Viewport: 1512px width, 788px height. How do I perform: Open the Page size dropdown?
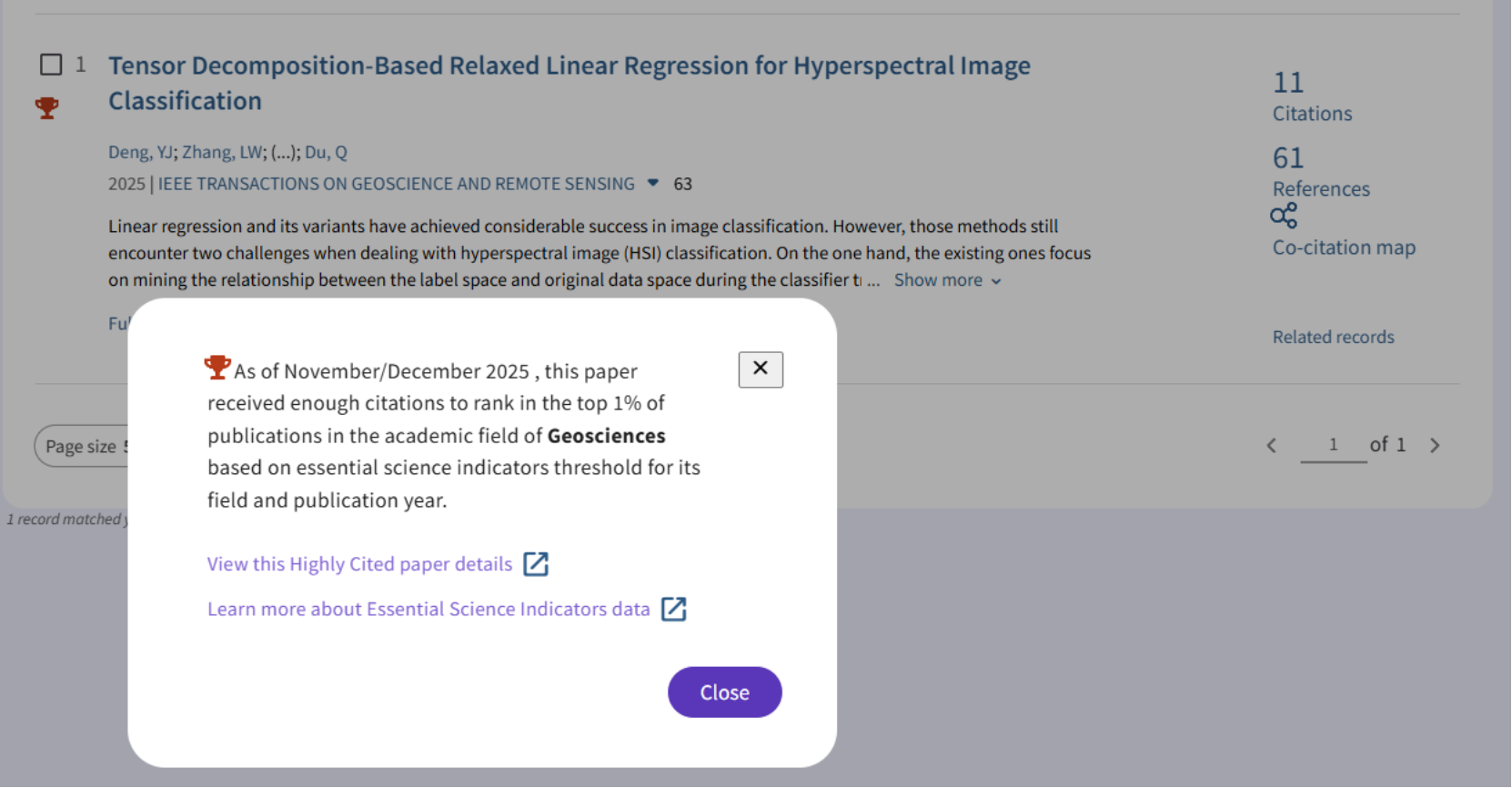pos(84,446)
